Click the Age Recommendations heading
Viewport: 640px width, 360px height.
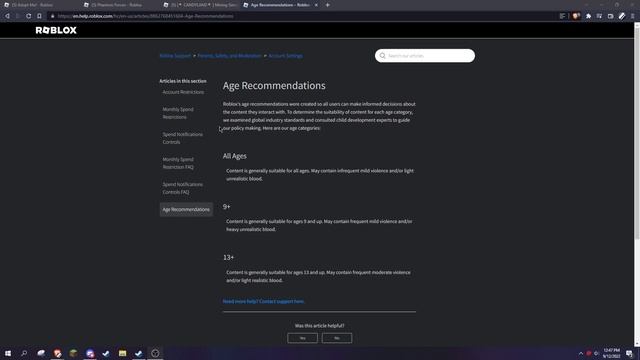point(274,85)
